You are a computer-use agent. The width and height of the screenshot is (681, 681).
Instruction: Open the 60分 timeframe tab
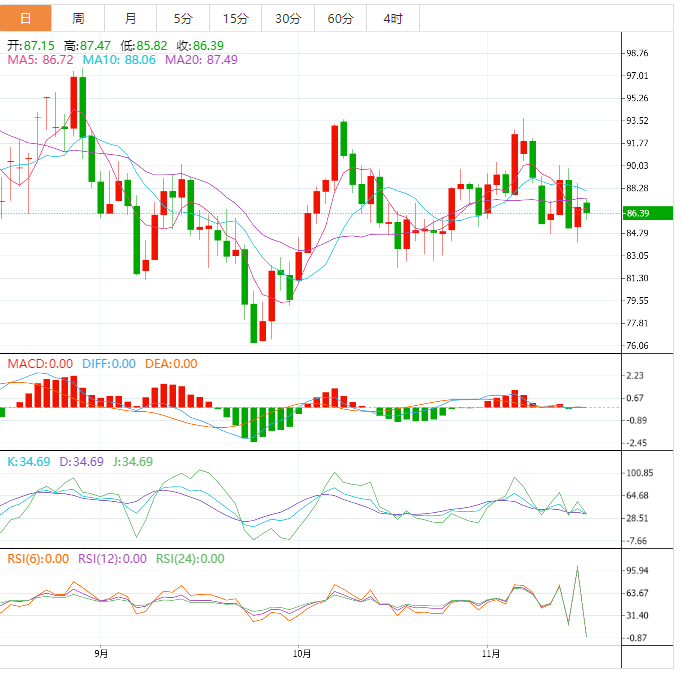click(340, 18)
